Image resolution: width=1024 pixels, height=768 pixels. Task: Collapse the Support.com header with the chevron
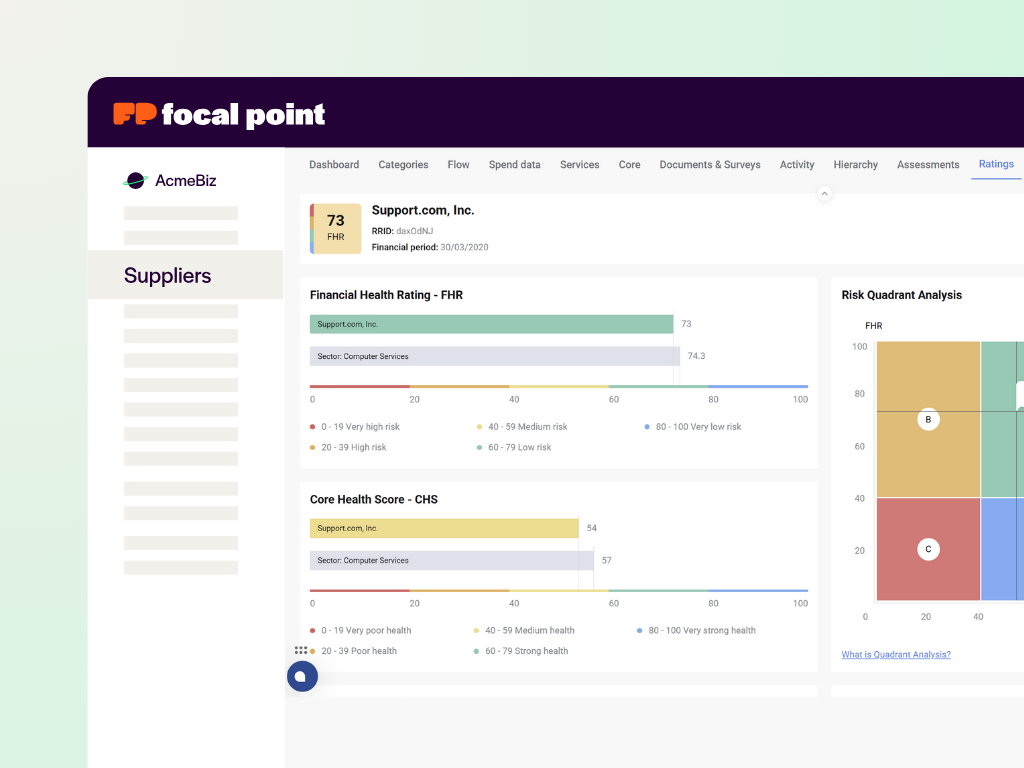[824, 192]
